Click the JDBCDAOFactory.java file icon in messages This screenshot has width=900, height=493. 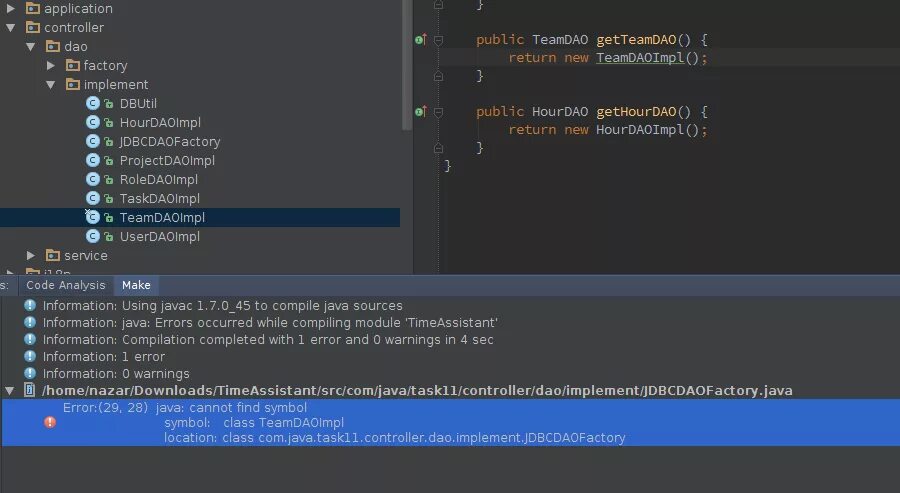[x=29, y=390]
